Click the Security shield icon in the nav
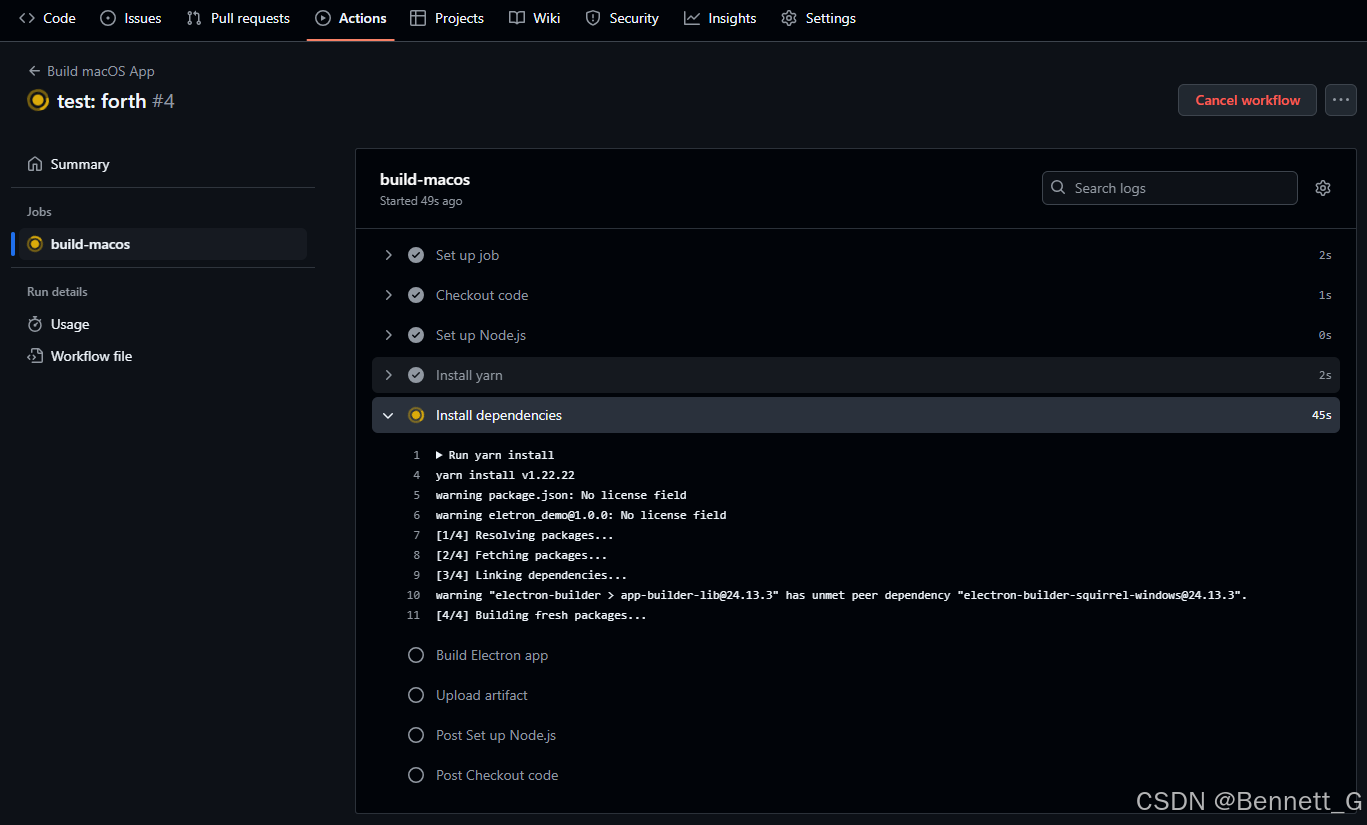Image resolution: width=1367 pixels, height=825 pixels. (x=593, y=18)
